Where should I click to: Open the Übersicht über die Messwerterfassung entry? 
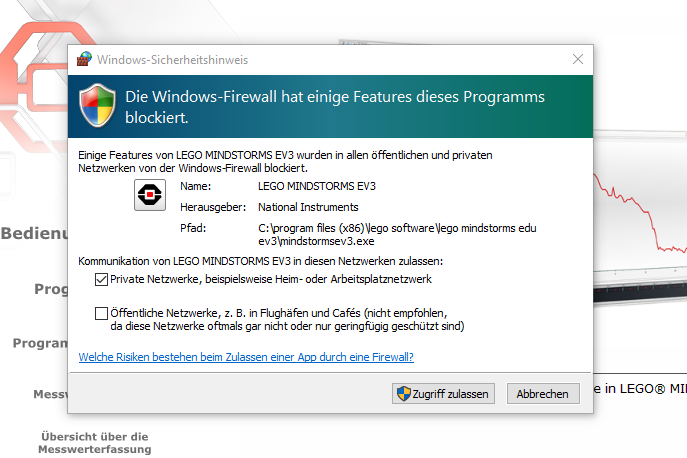(94, 442)
